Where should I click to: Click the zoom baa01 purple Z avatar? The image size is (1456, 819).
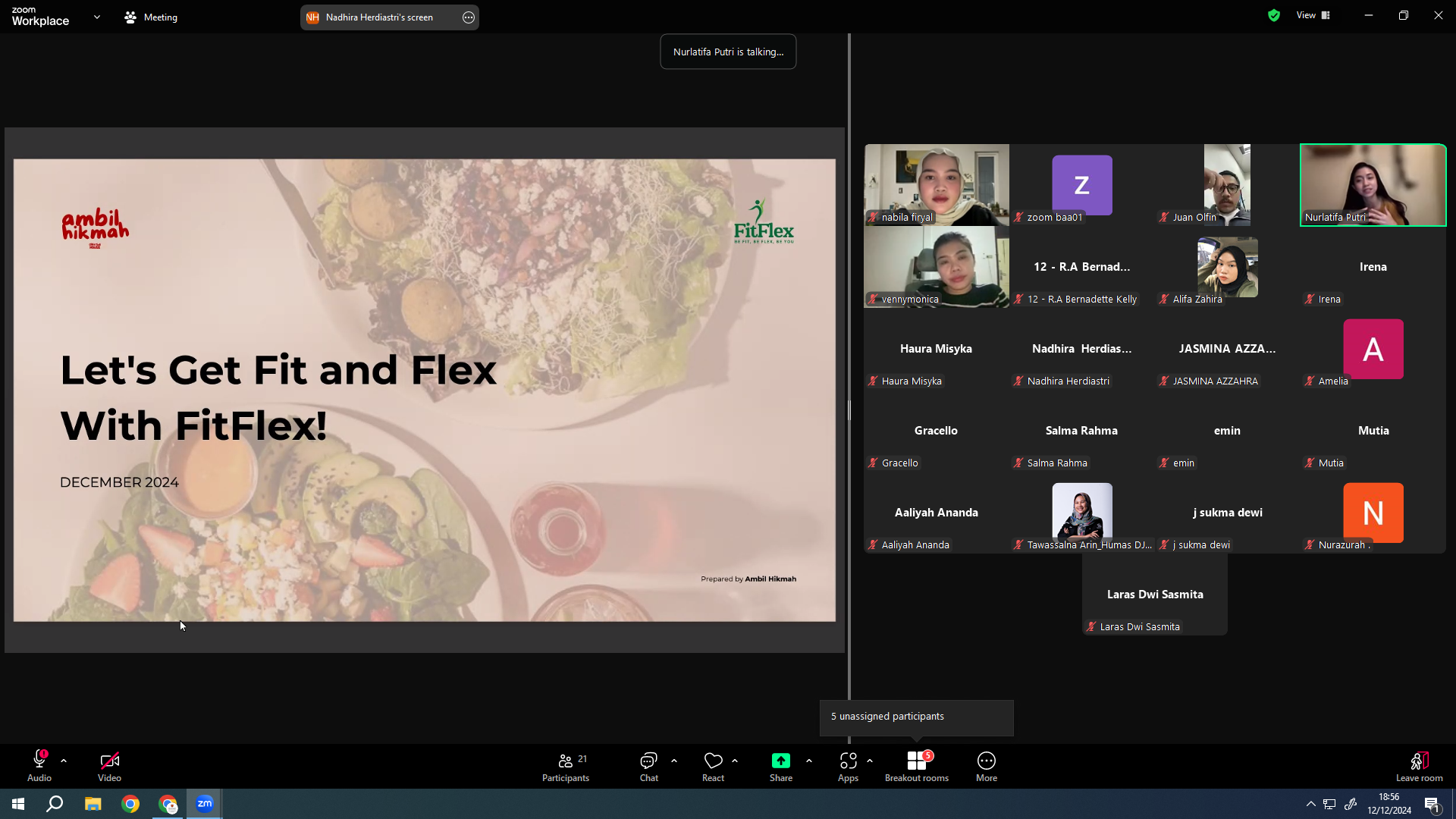click(1082, 185)
